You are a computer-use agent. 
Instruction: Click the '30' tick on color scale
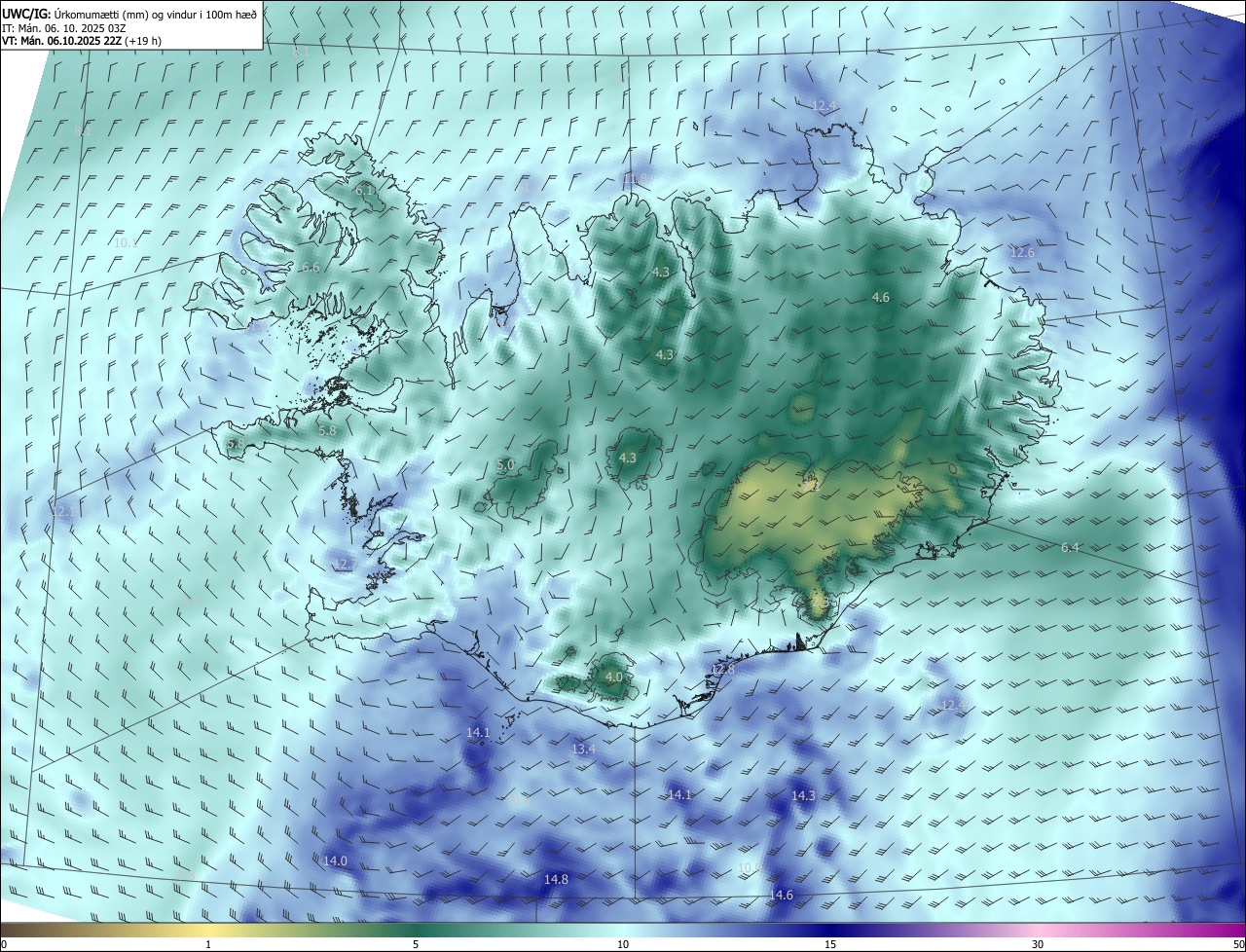(1038, 944)
